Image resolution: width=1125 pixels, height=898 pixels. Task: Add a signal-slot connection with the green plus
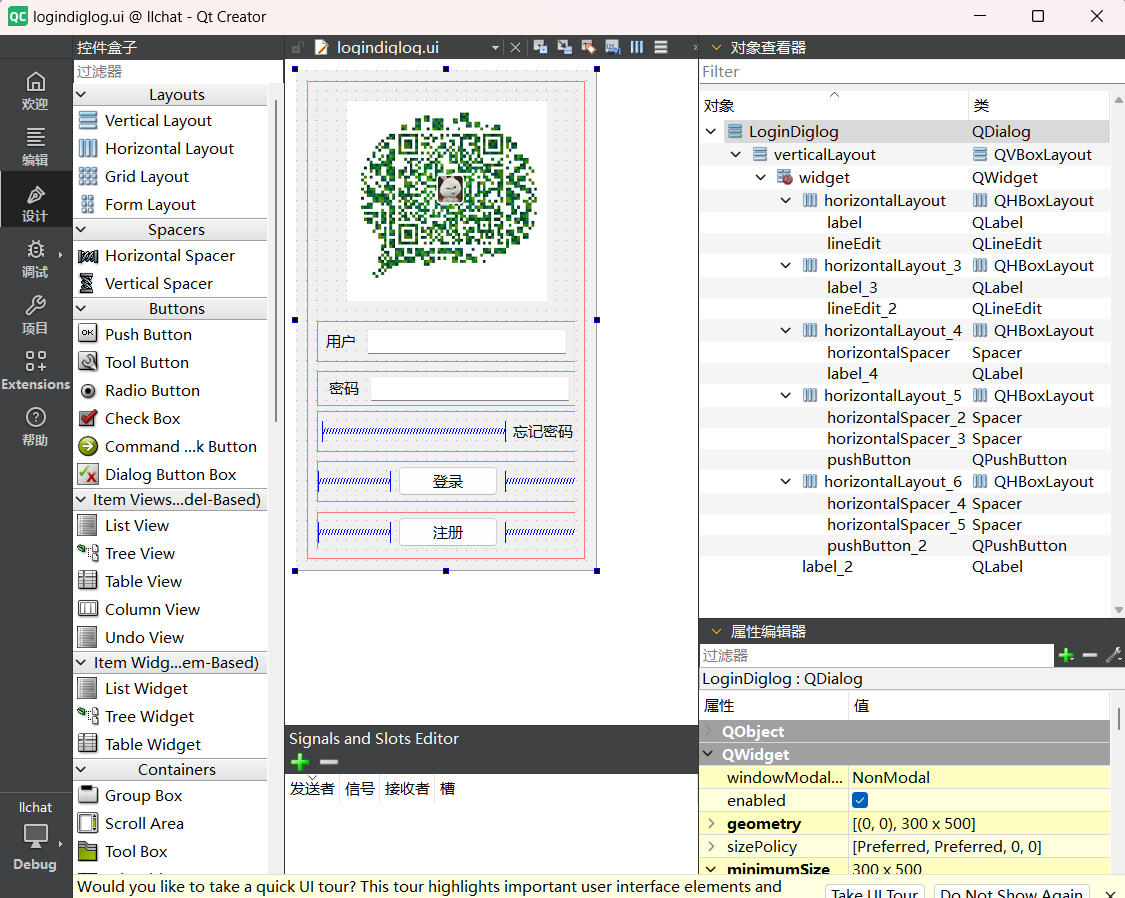coord(300,762)
